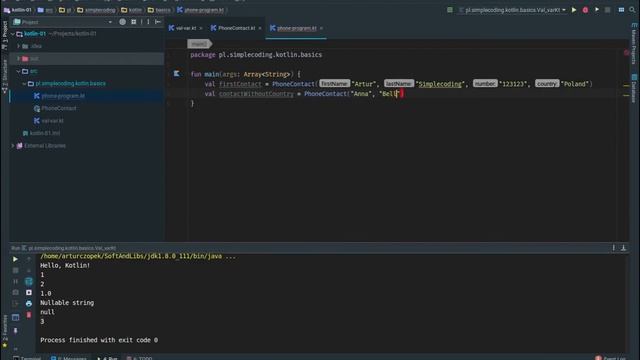Open the Favorites tool window side tab
The width and height of the screenshot is (640, 360).
pos(4,330)
